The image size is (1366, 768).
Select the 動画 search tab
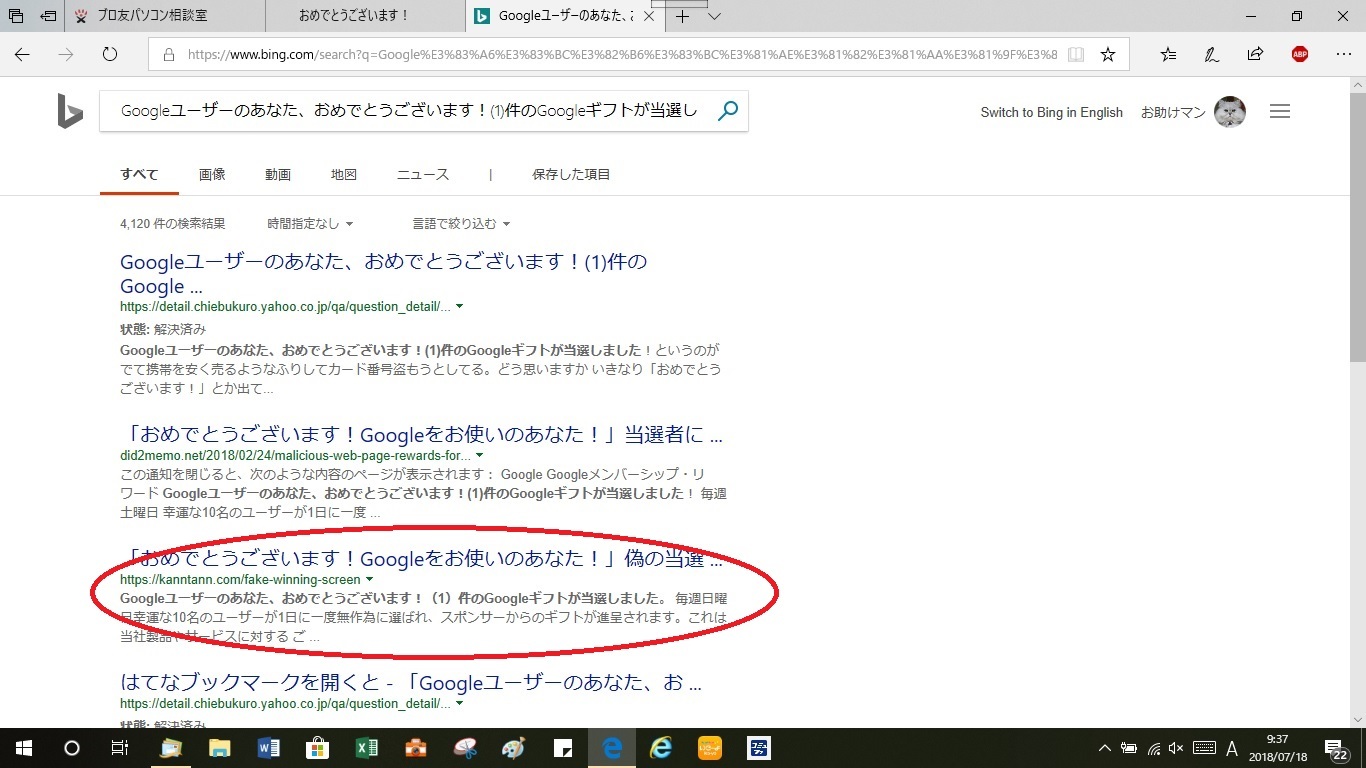pyautogui.click(x=278, y=174)
